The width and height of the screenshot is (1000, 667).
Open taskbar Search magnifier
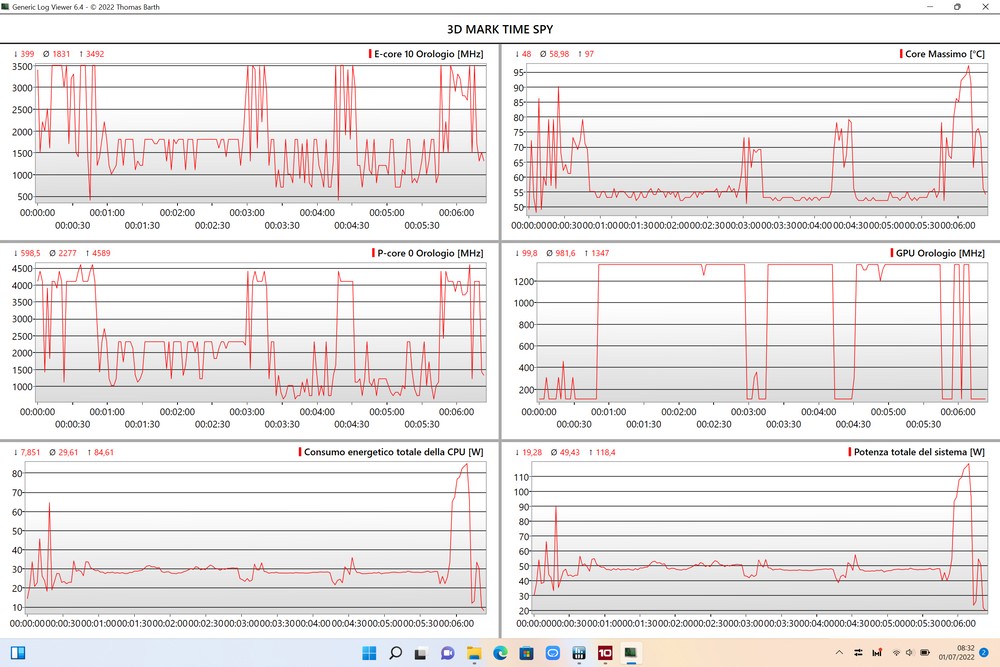395,653
